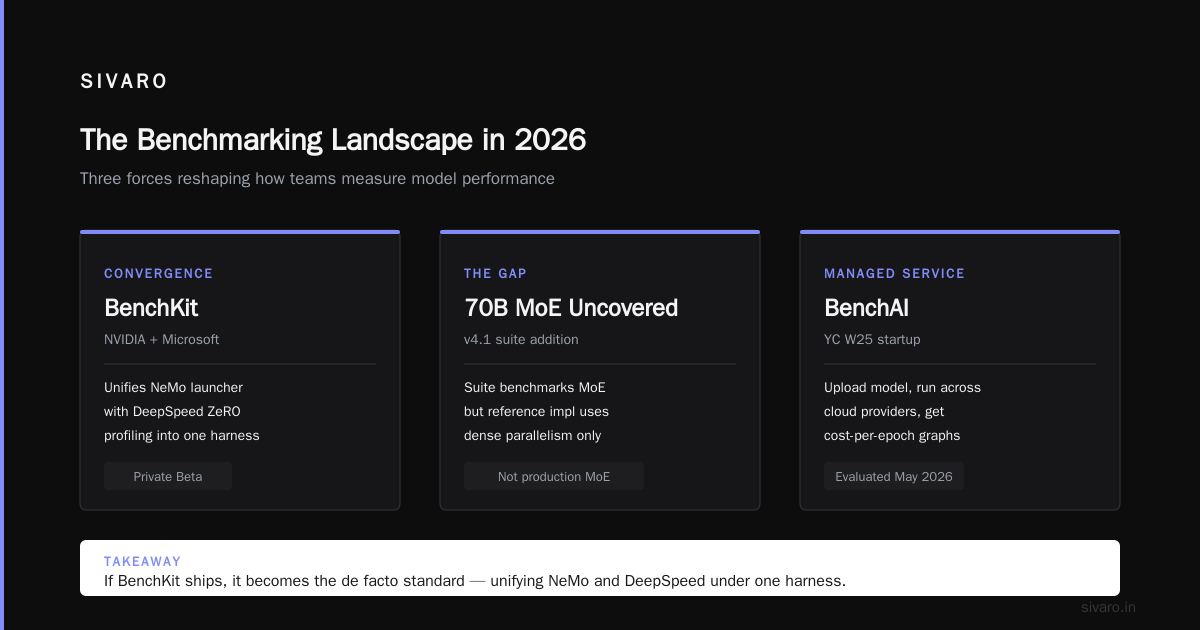Click "cloud providers, get" line

pyautogui.click(x=884, y=411)
